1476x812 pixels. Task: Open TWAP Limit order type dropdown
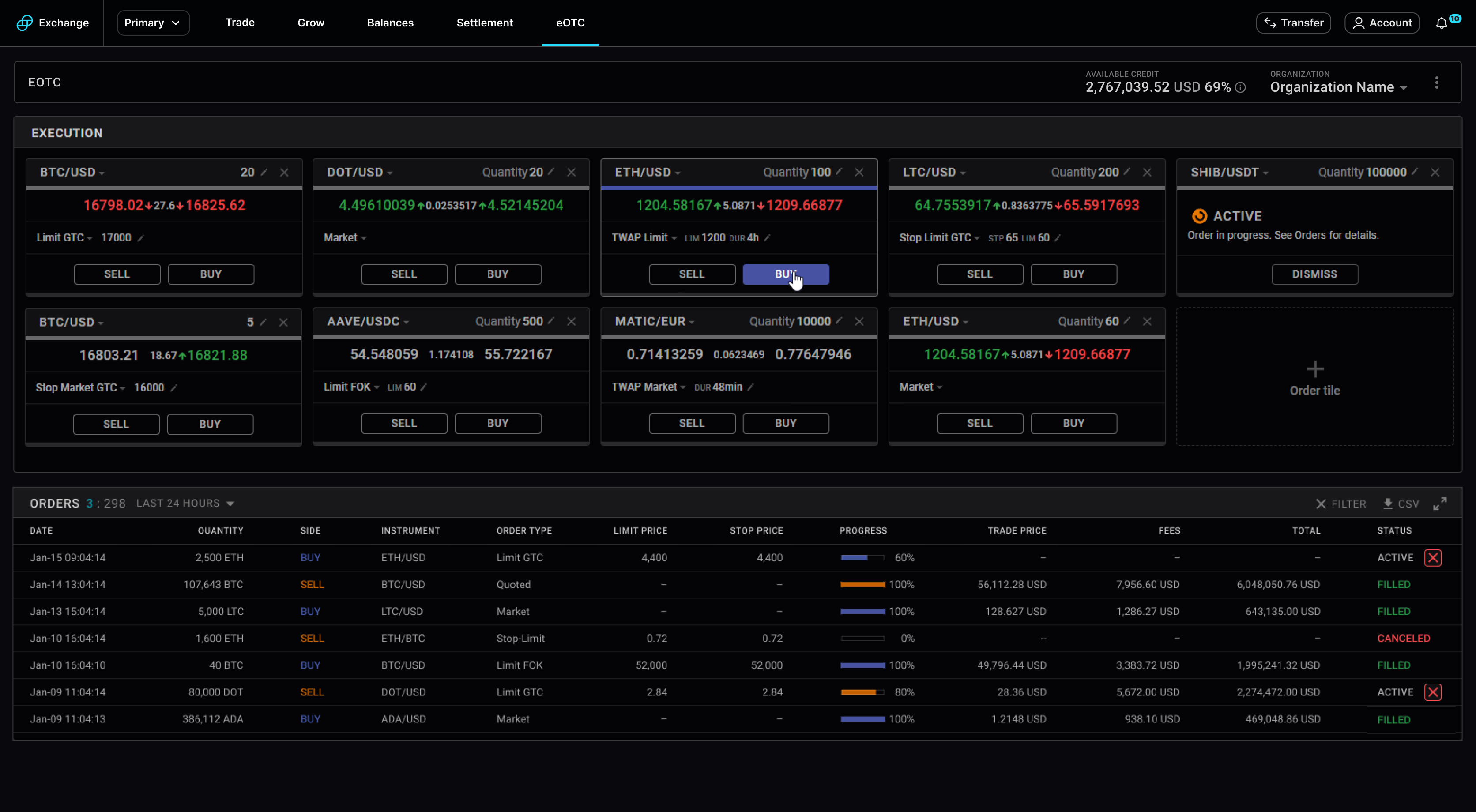coord(644,238)
